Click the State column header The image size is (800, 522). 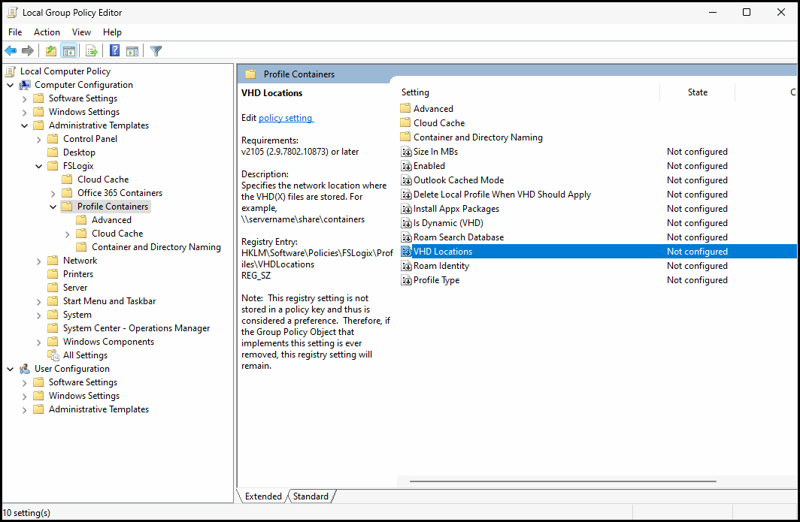(x=697, y=92)
